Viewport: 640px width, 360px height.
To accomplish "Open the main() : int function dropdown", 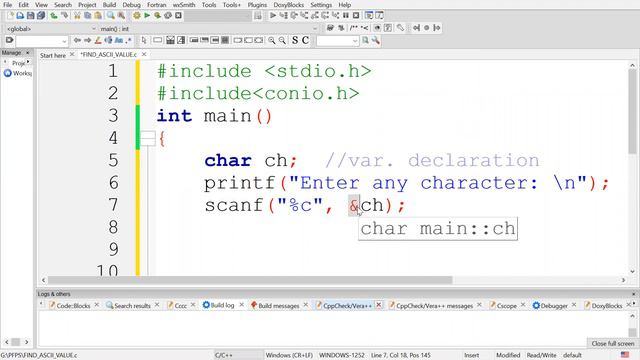I will 315,29.
